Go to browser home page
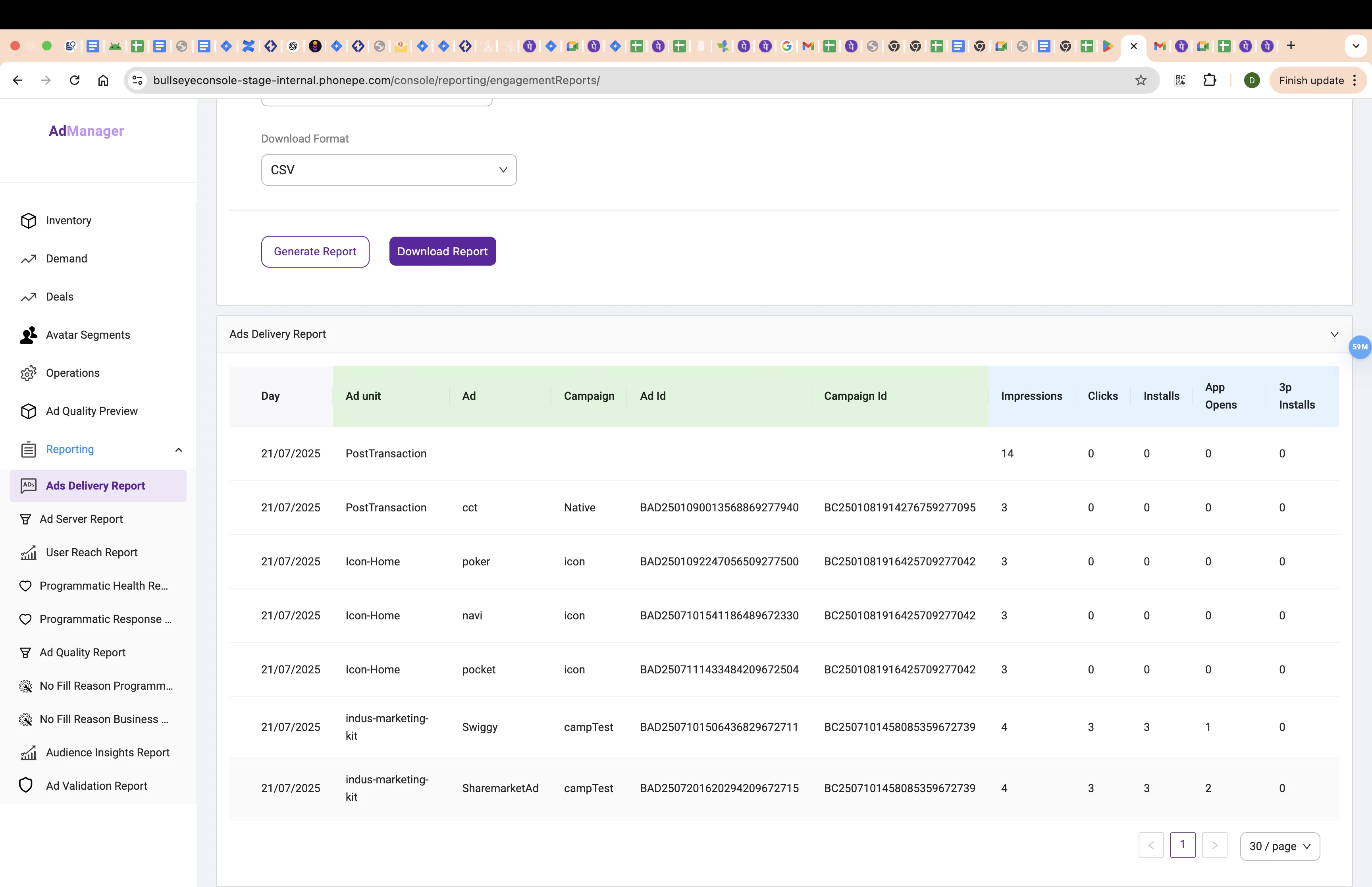1372x887 pixels. [103, 81]
